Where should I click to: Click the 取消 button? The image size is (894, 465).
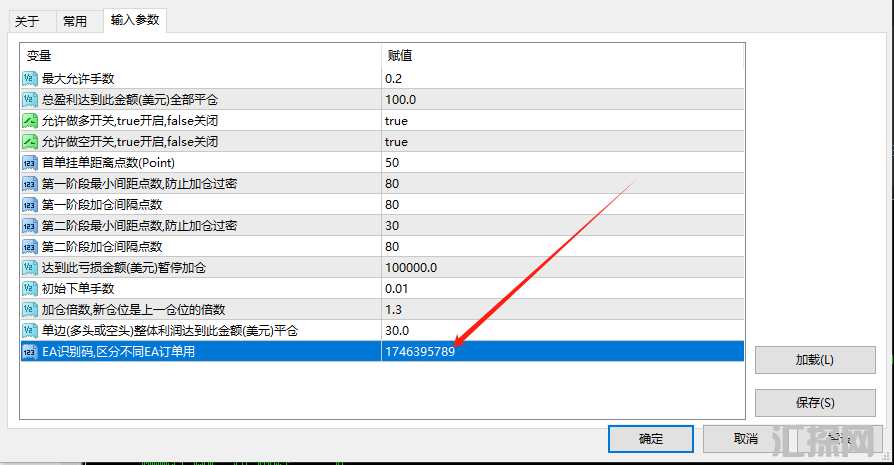(746, 439)
